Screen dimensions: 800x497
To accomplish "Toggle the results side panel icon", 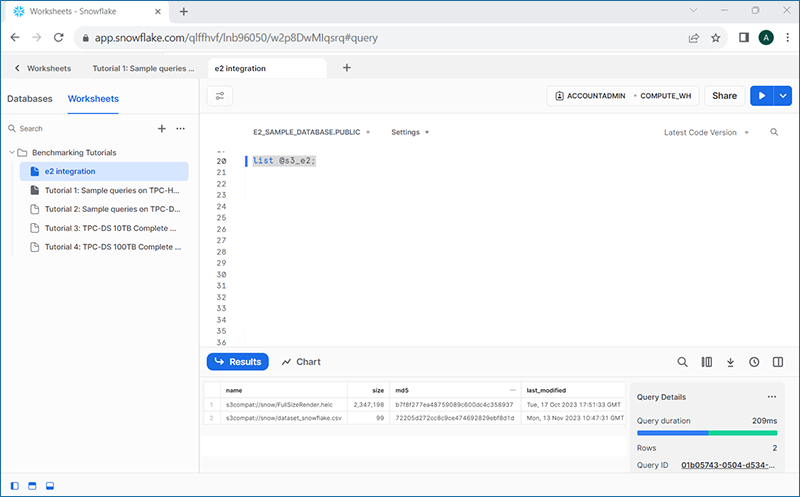I will [778, 362].
